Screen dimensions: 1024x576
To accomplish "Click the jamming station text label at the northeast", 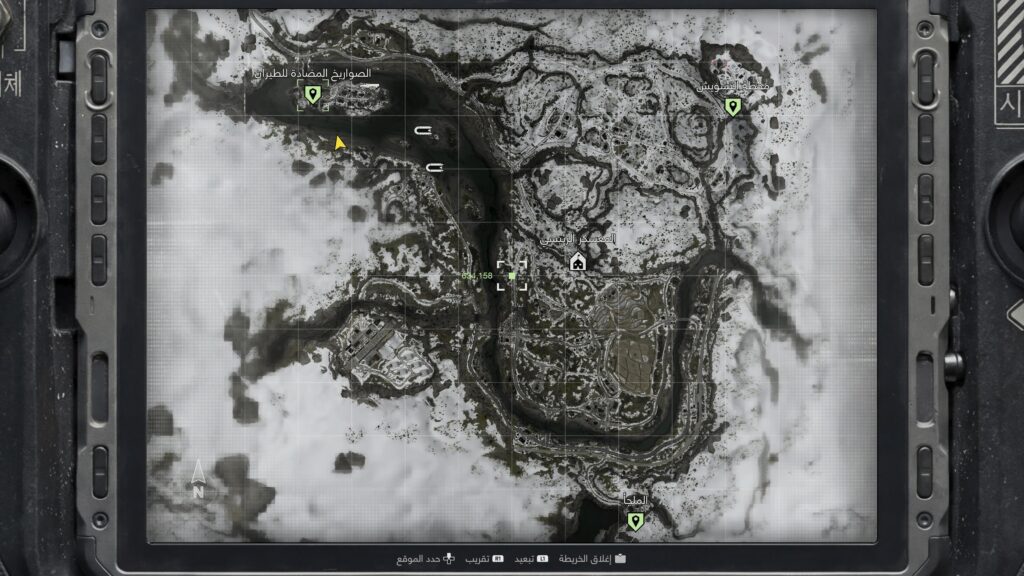I will click(x=733, y=86).
